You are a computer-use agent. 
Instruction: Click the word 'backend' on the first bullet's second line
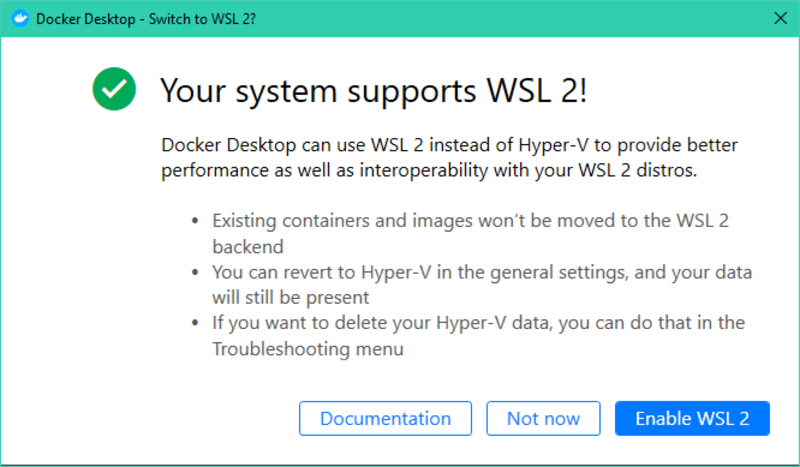click(x=247, y=246)
